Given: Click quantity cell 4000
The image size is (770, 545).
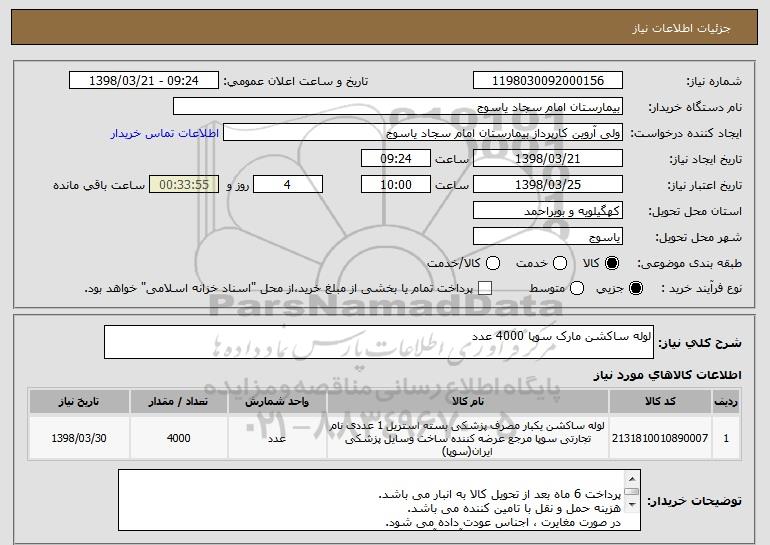Looking at the screenshot, I should pyautogui.click(x=178, y=438).
